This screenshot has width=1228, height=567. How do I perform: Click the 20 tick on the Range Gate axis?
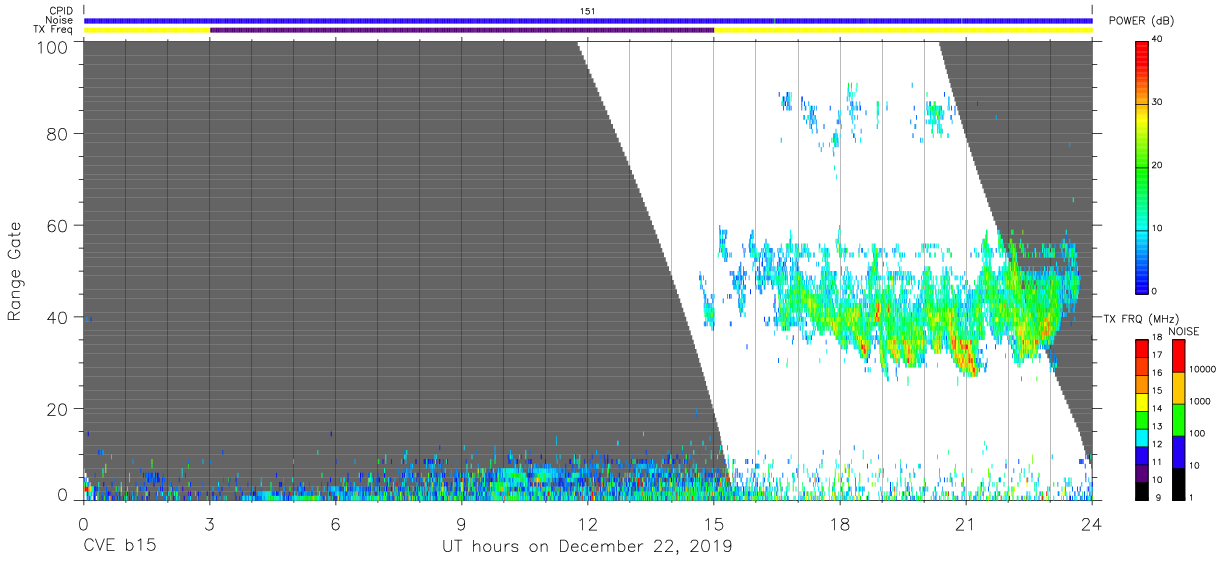click(57, 409)
